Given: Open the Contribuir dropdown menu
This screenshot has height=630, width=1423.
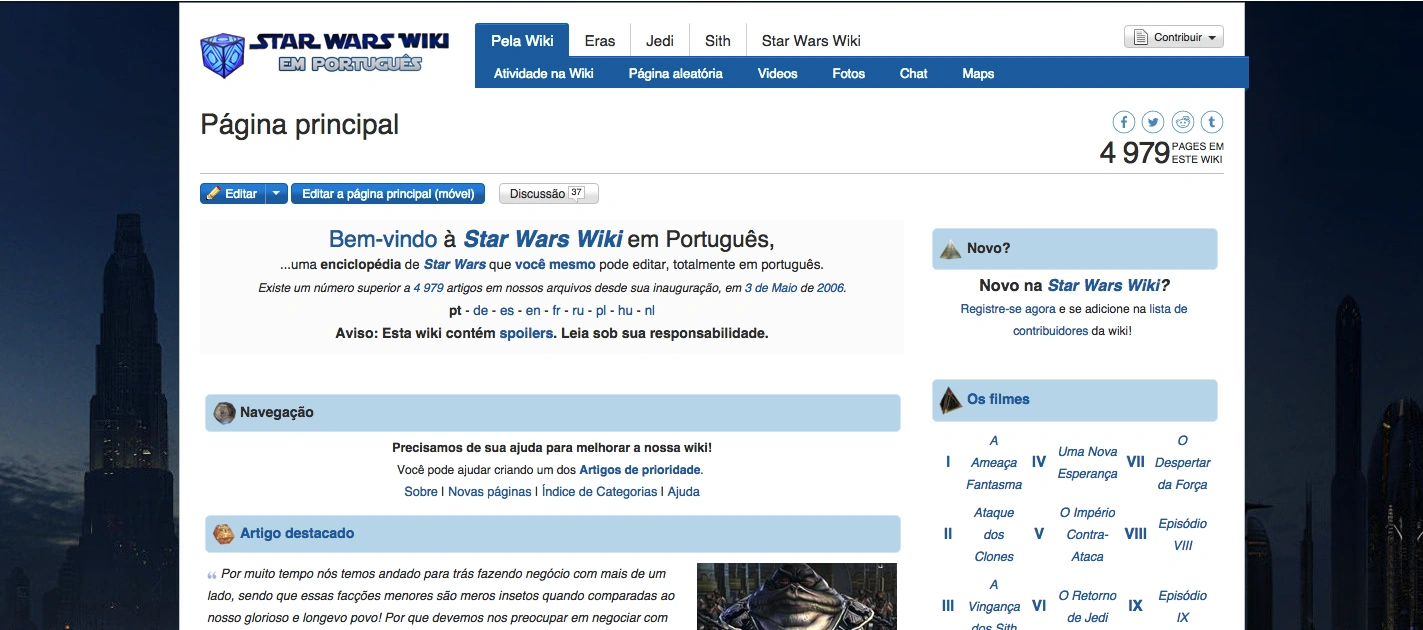Looking at the screenshot, I should (1174, 38).
